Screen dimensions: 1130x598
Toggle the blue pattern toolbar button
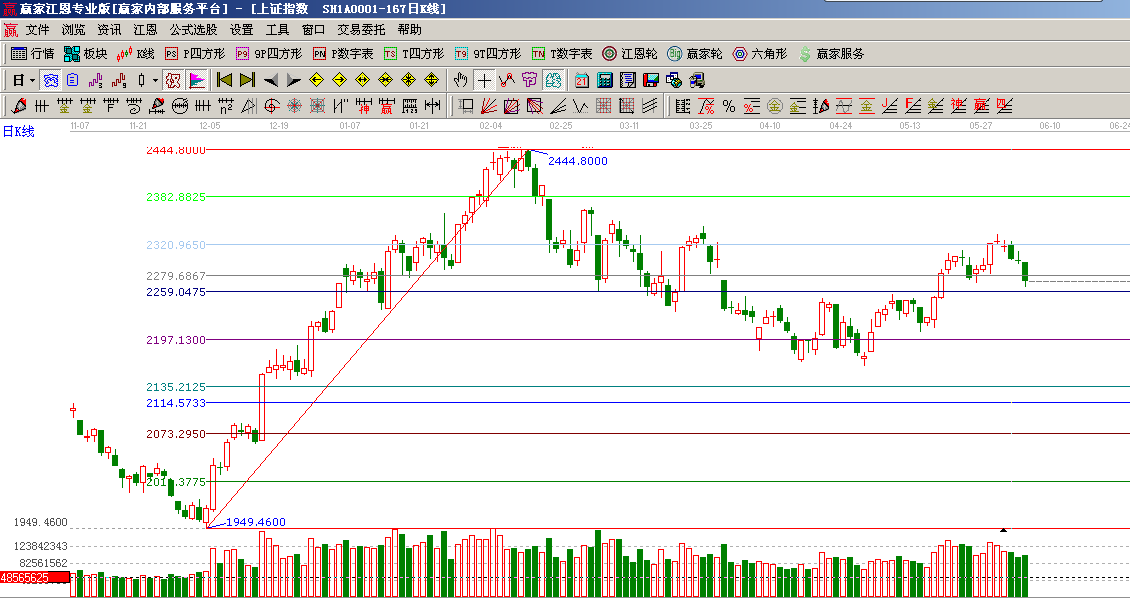(x=49, y=80)
